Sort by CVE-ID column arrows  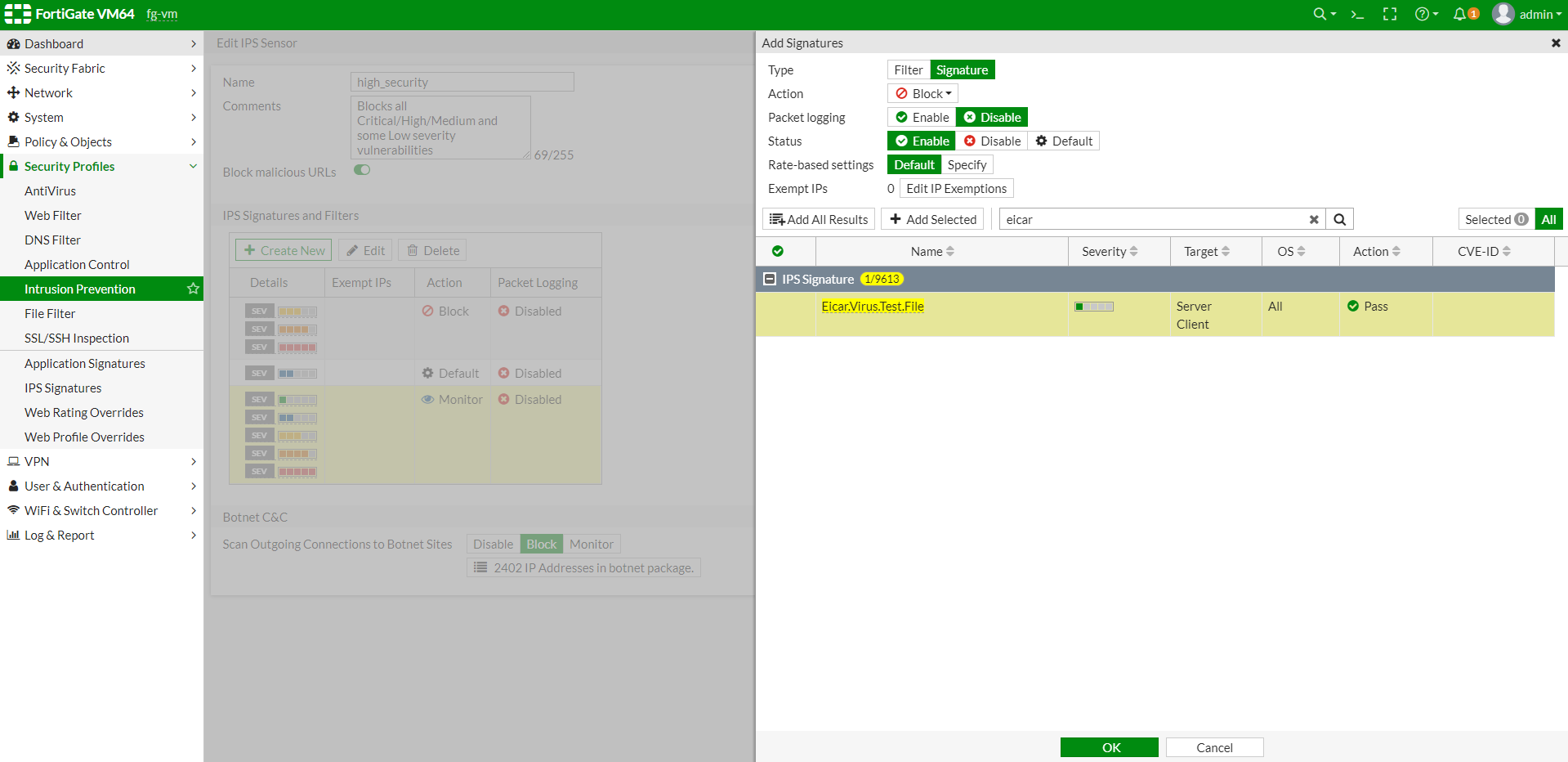(x=1506, y=252)
